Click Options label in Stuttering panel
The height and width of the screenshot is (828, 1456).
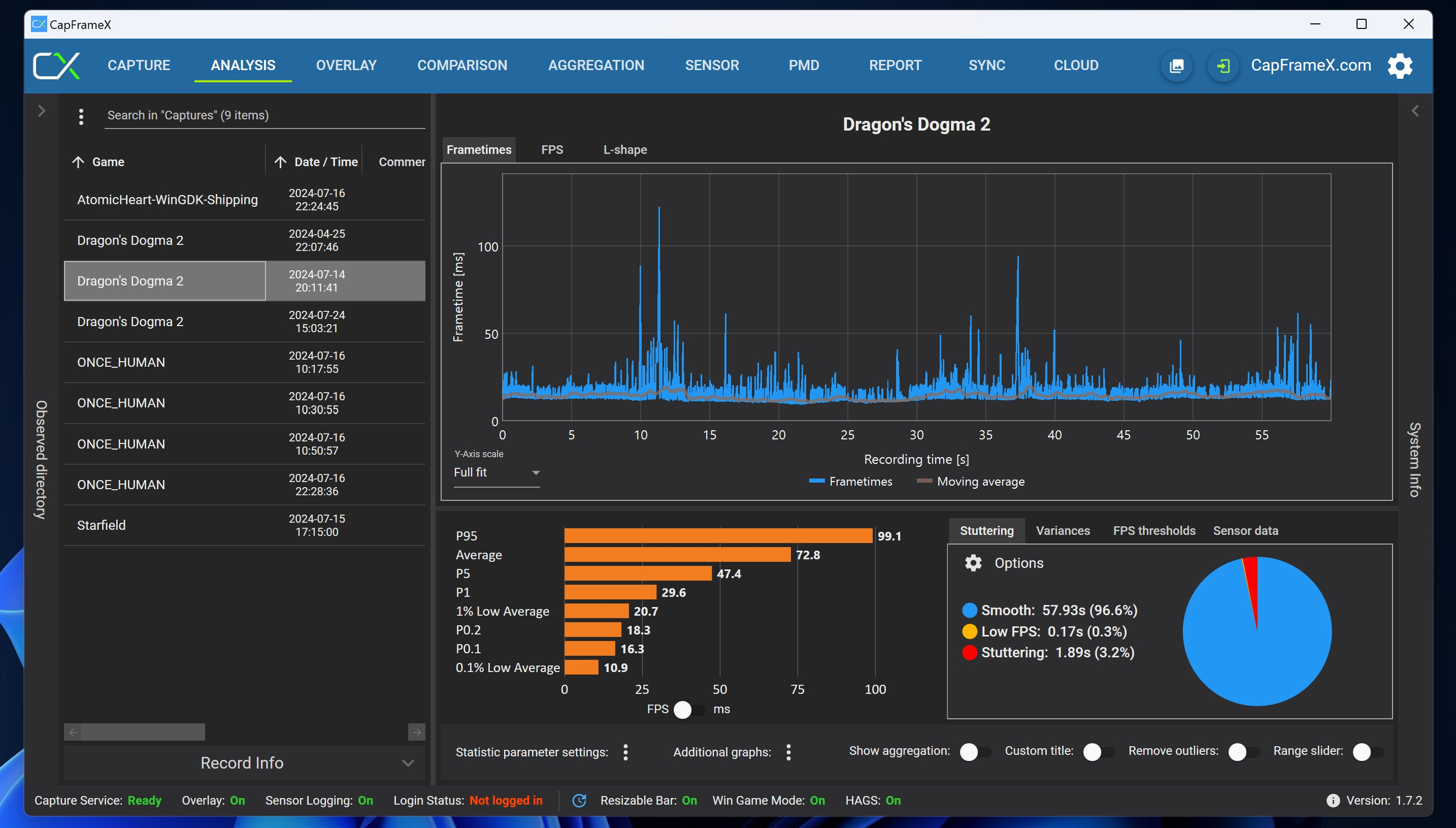click(1018, 563)
